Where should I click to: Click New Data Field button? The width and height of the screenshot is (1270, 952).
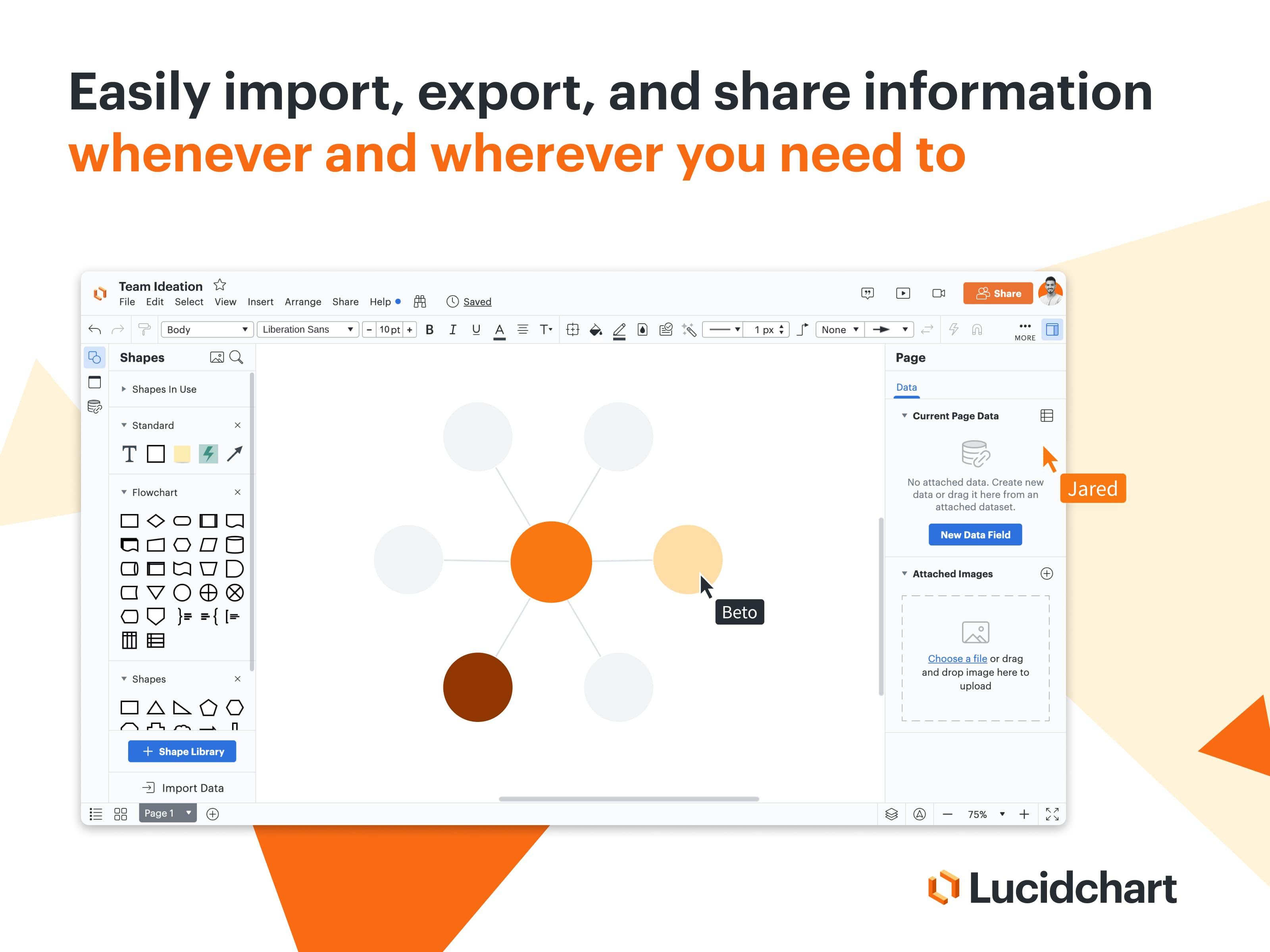(x=975, y=534)
